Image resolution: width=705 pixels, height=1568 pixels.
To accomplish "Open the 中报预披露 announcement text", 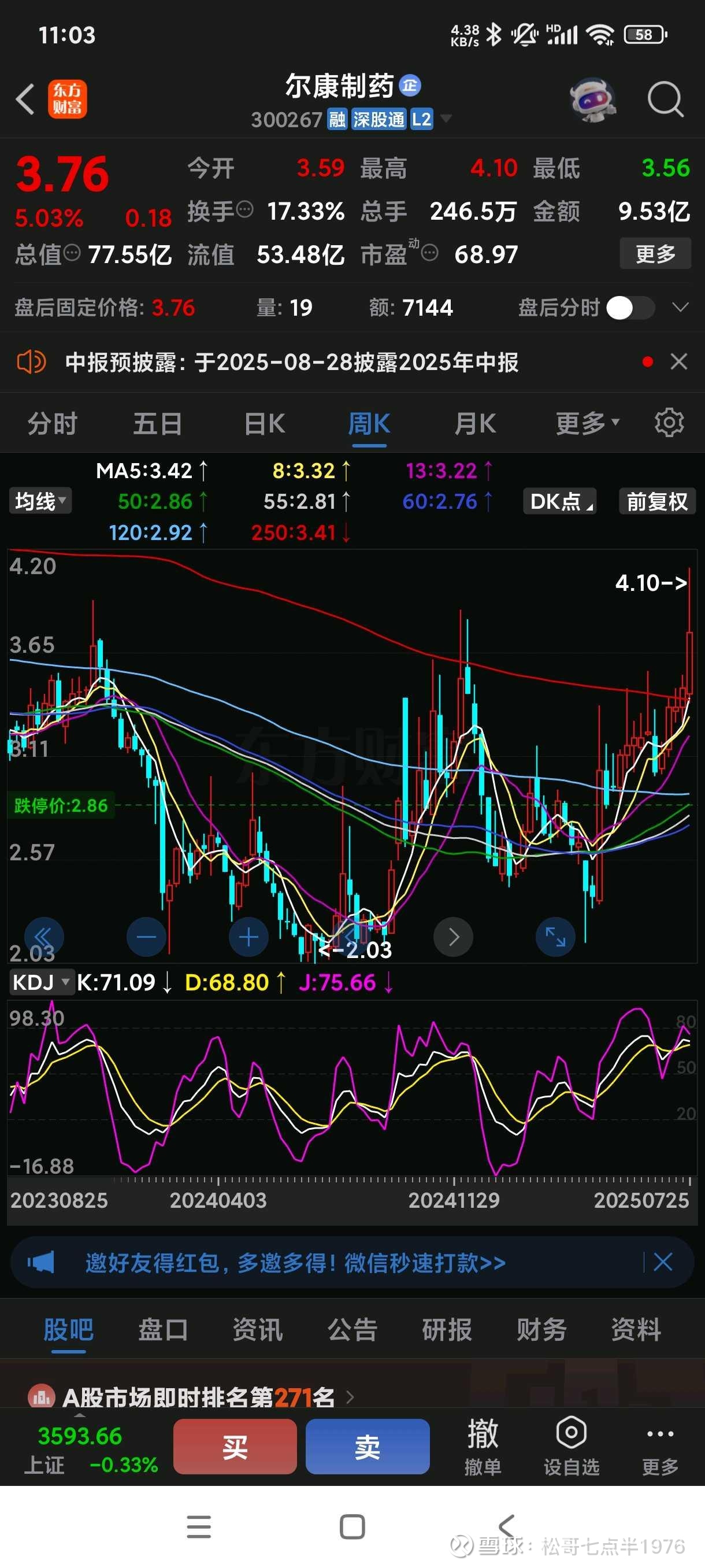I will point(292,362).
